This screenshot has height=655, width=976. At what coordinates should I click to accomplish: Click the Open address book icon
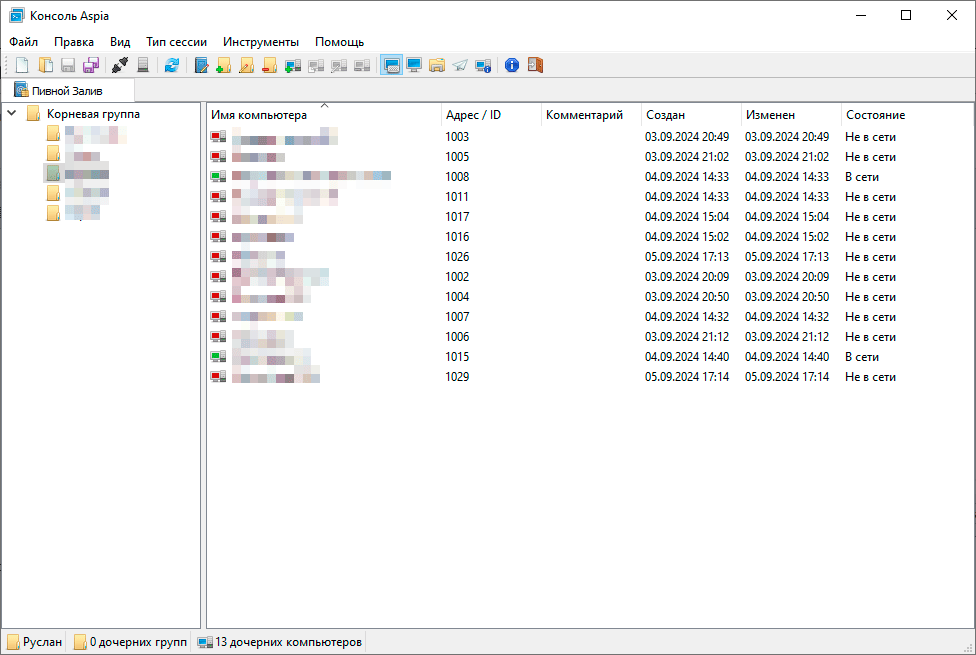(45, 66)
